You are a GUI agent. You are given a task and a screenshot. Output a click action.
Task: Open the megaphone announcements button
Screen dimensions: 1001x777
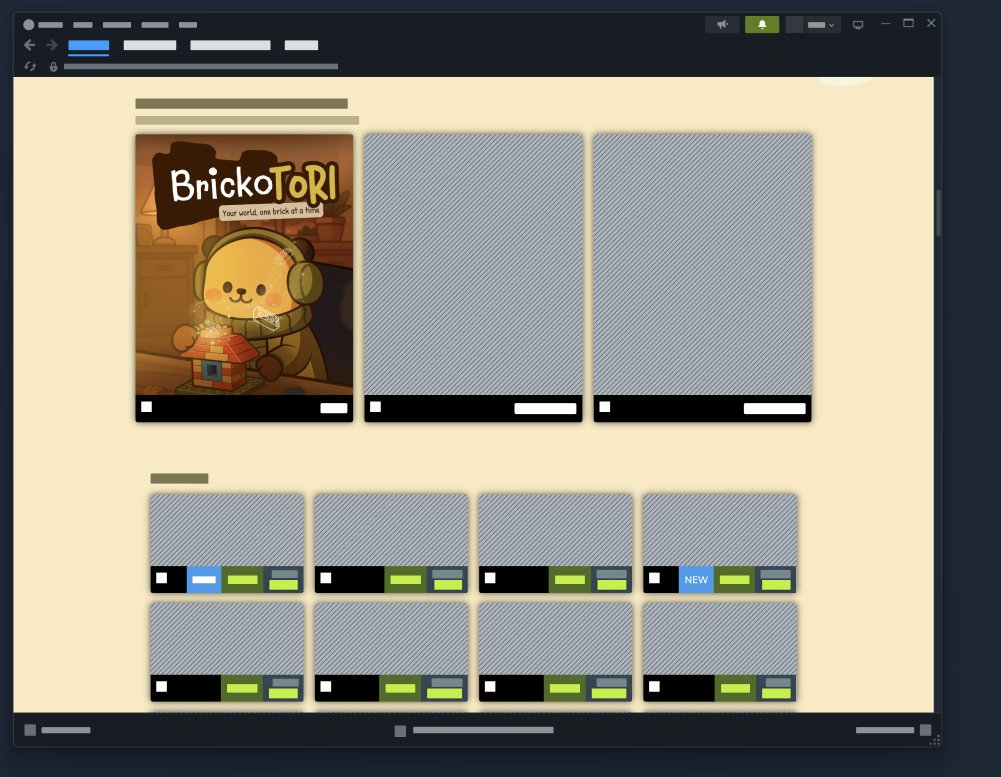click(x=722, y=25)
